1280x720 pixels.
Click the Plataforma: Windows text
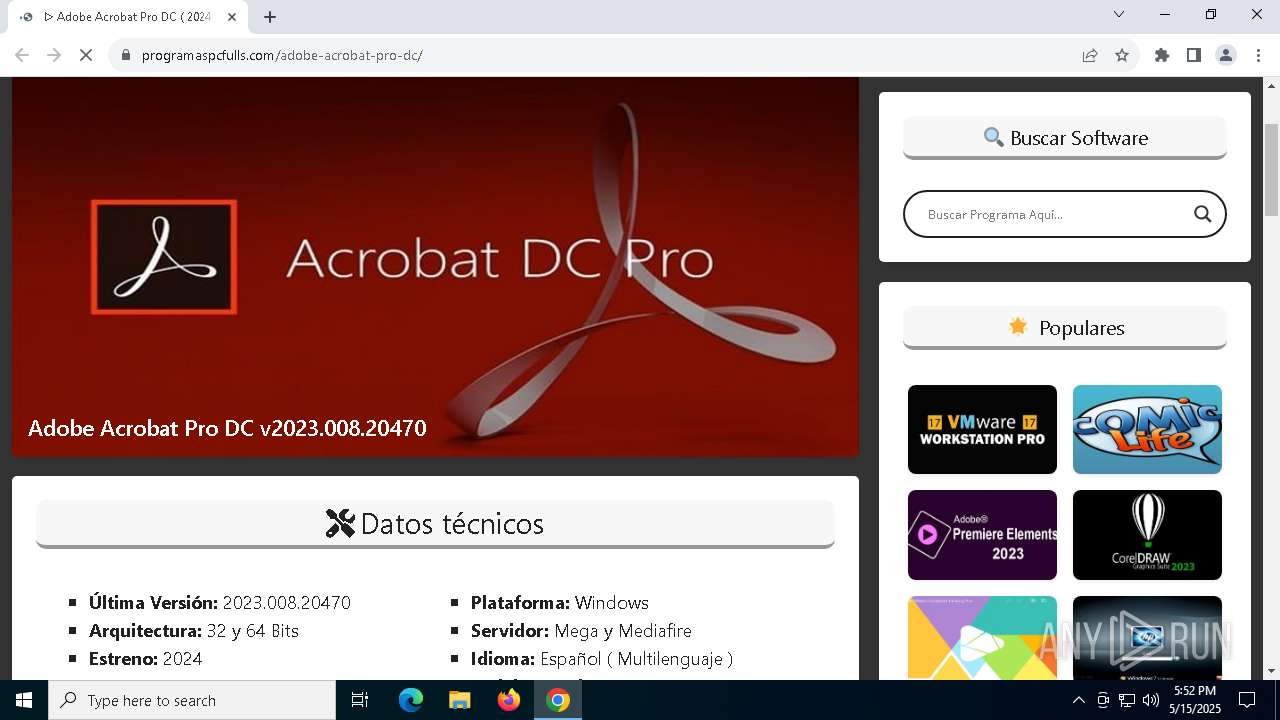click(560, 603)
